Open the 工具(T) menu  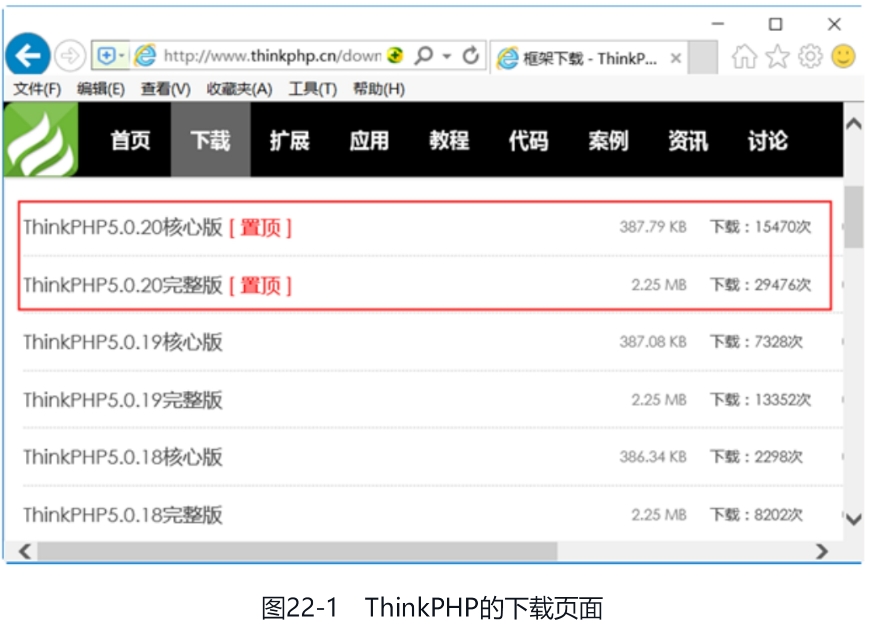point(313,89)
